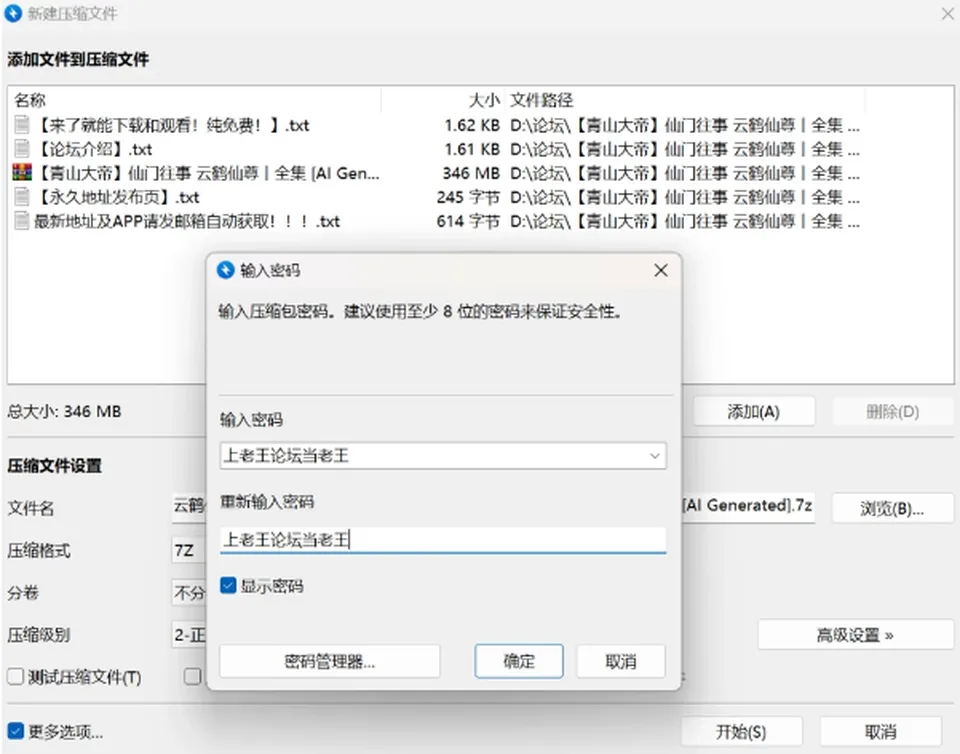Expand 高级设置 options

pyautogui.click(x=855, y=635)
